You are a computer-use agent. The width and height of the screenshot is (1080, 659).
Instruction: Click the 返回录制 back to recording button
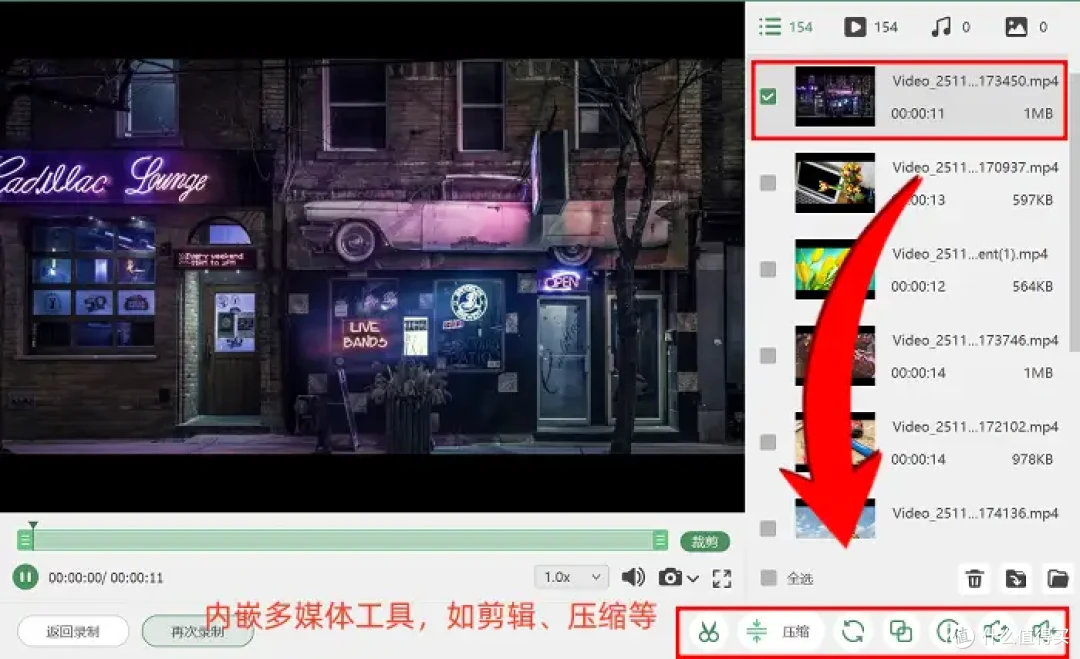(x=73, y=631)
